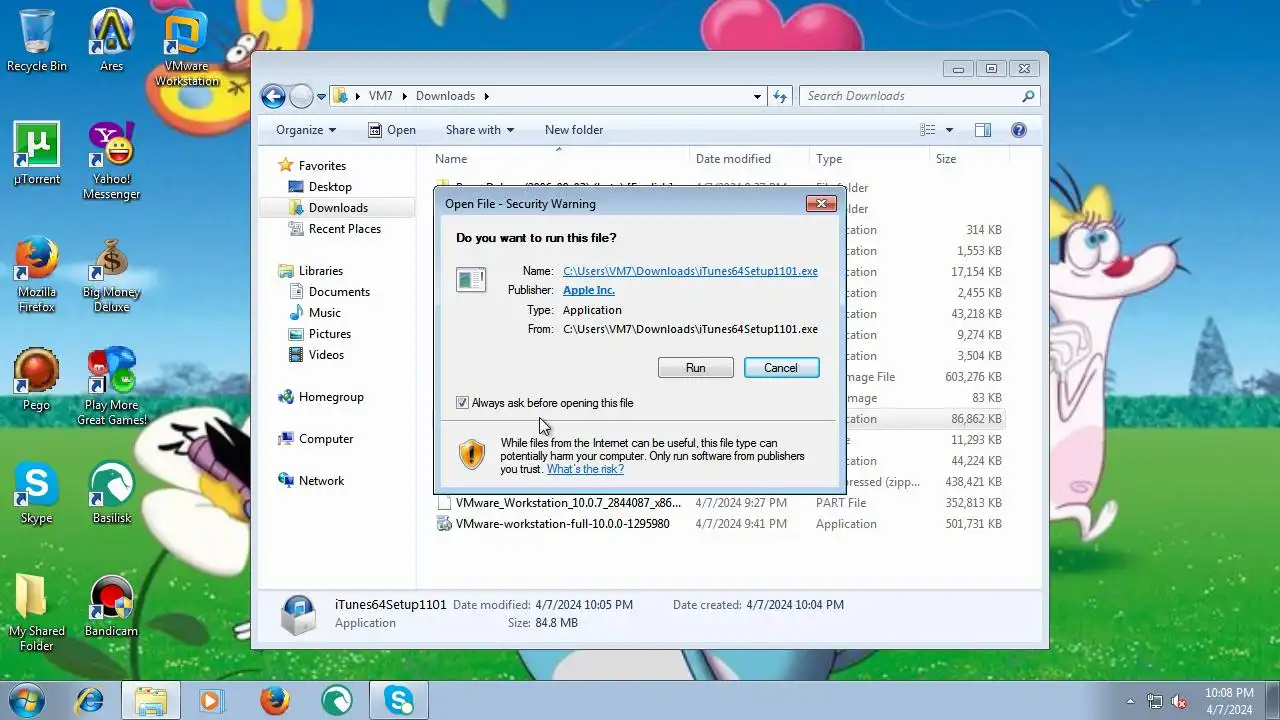Launch µTorrent from the desktop
1280x720 pixels.
(x=37, y=153)
